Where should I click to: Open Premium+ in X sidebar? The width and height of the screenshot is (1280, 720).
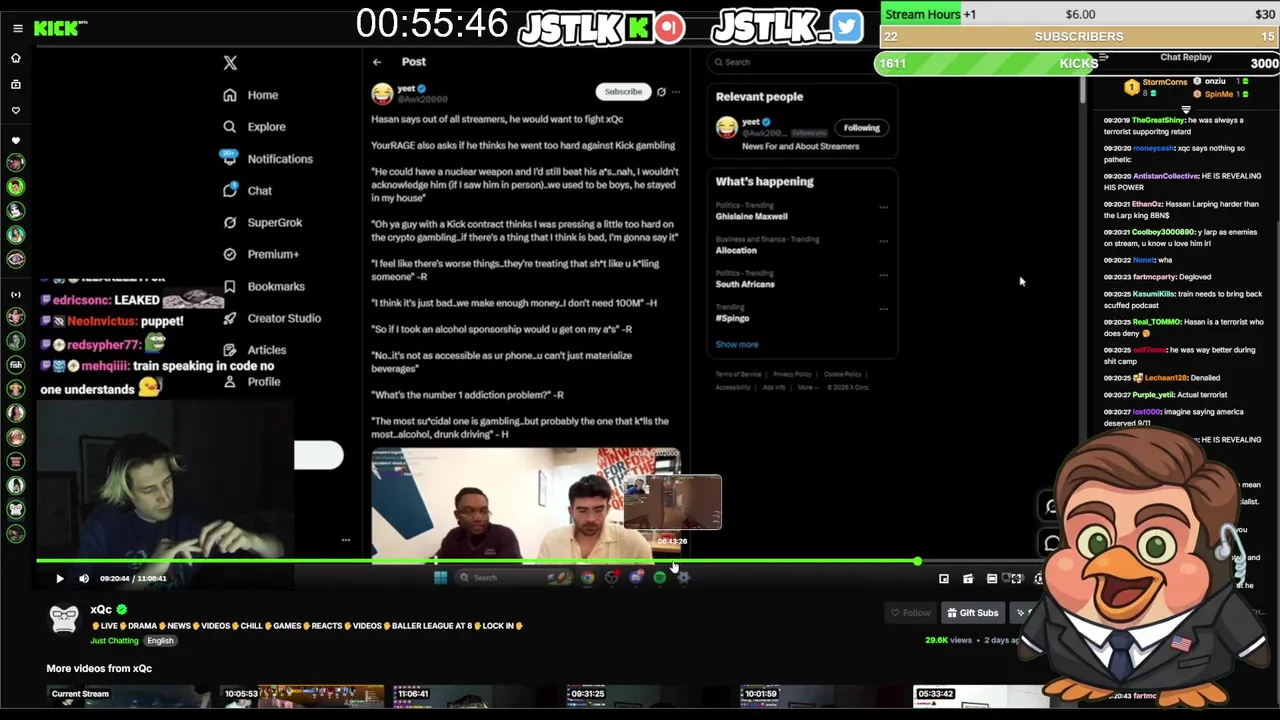[262, 254]
